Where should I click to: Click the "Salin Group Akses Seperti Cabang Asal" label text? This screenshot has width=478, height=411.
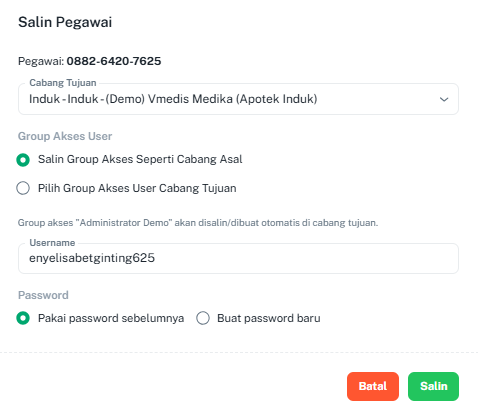click(140, 159)
